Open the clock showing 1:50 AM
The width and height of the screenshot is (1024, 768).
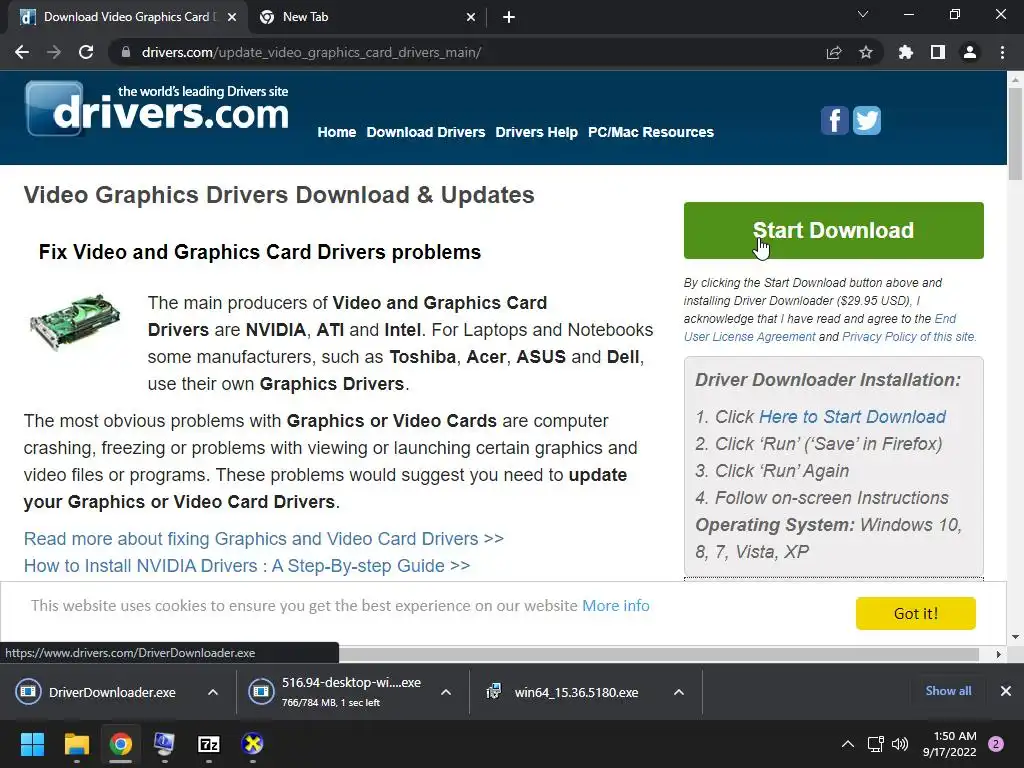pyautogui.click(x=949, y=744)
